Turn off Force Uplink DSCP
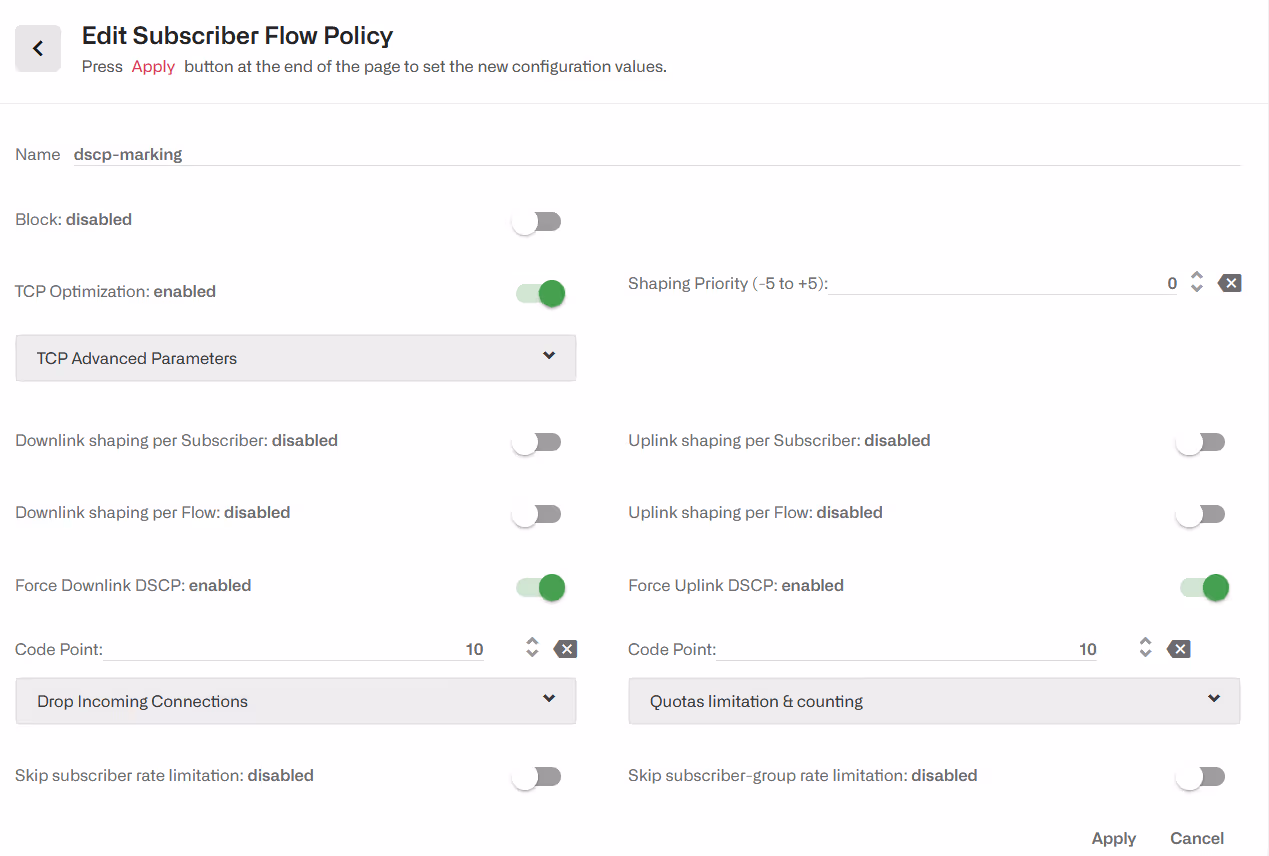Screen dimensions: 1269x856 [1204, 587]
